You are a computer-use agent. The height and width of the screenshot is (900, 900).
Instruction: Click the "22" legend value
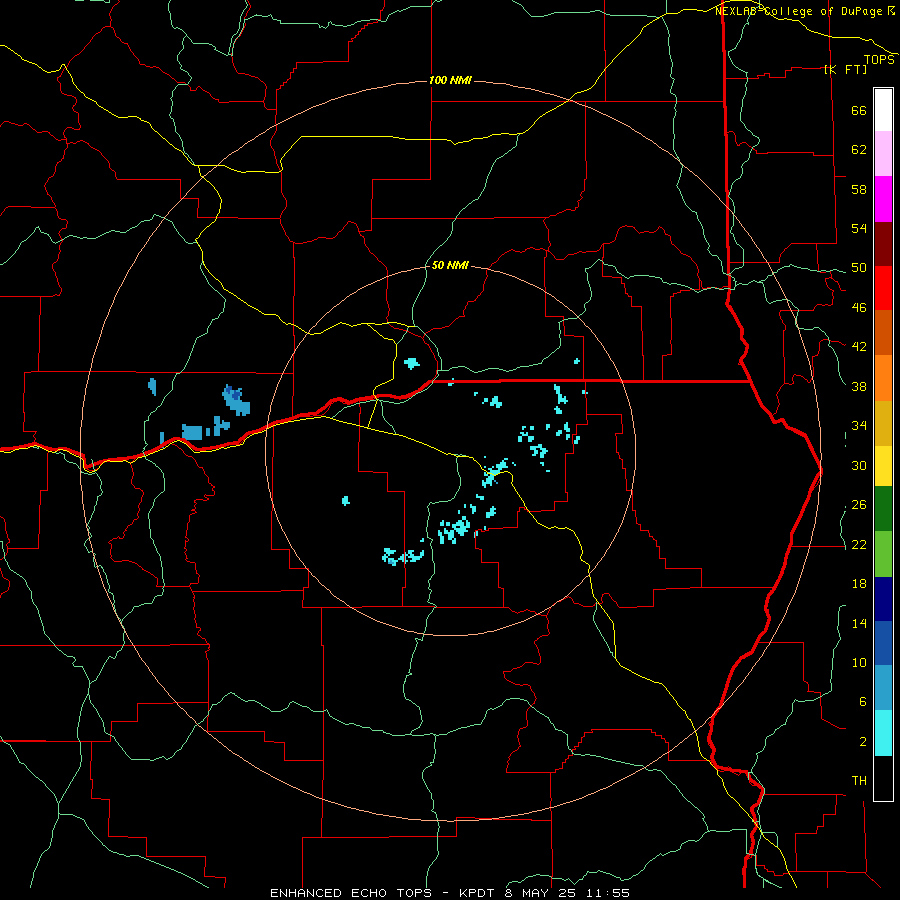tap(859, 544)
